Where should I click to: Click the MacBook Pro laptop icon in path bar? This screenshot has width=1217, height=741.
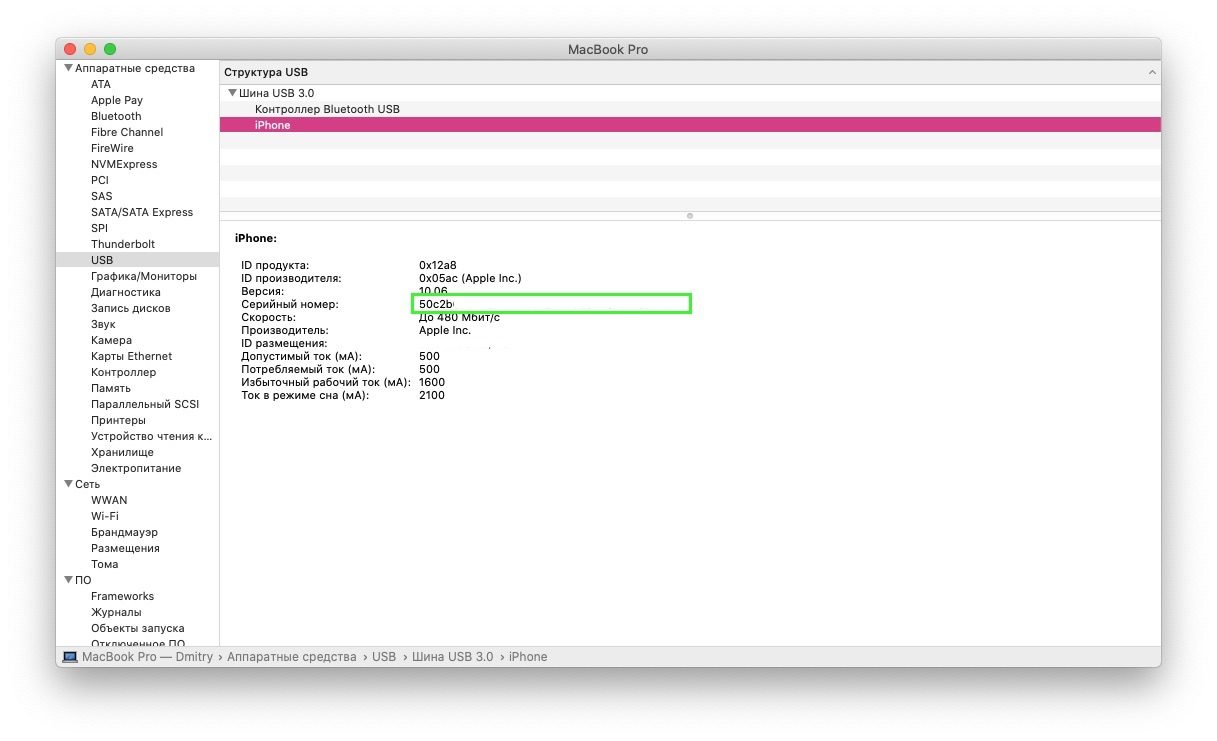pyautogui.click(x=70, y=657)
